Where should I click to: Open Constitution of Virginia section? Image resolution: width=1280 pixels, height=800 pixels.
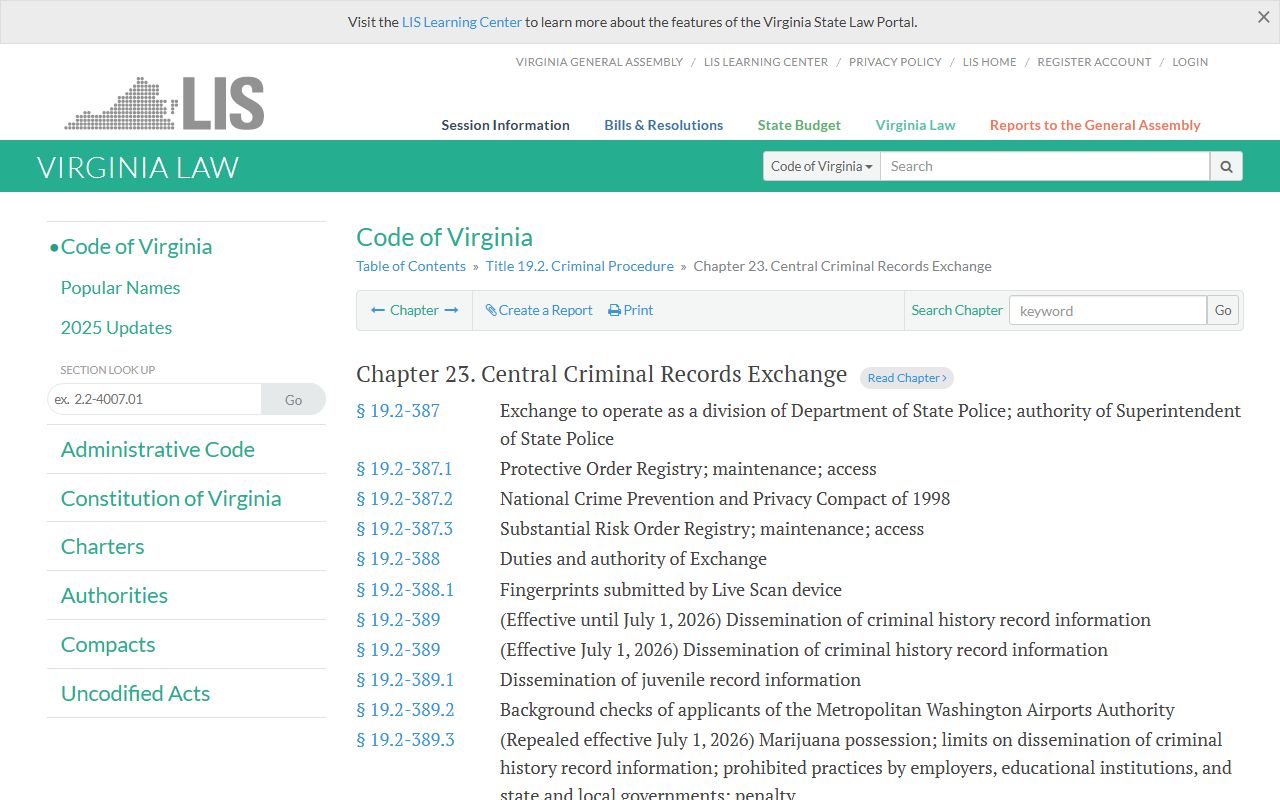coord(171,498)
